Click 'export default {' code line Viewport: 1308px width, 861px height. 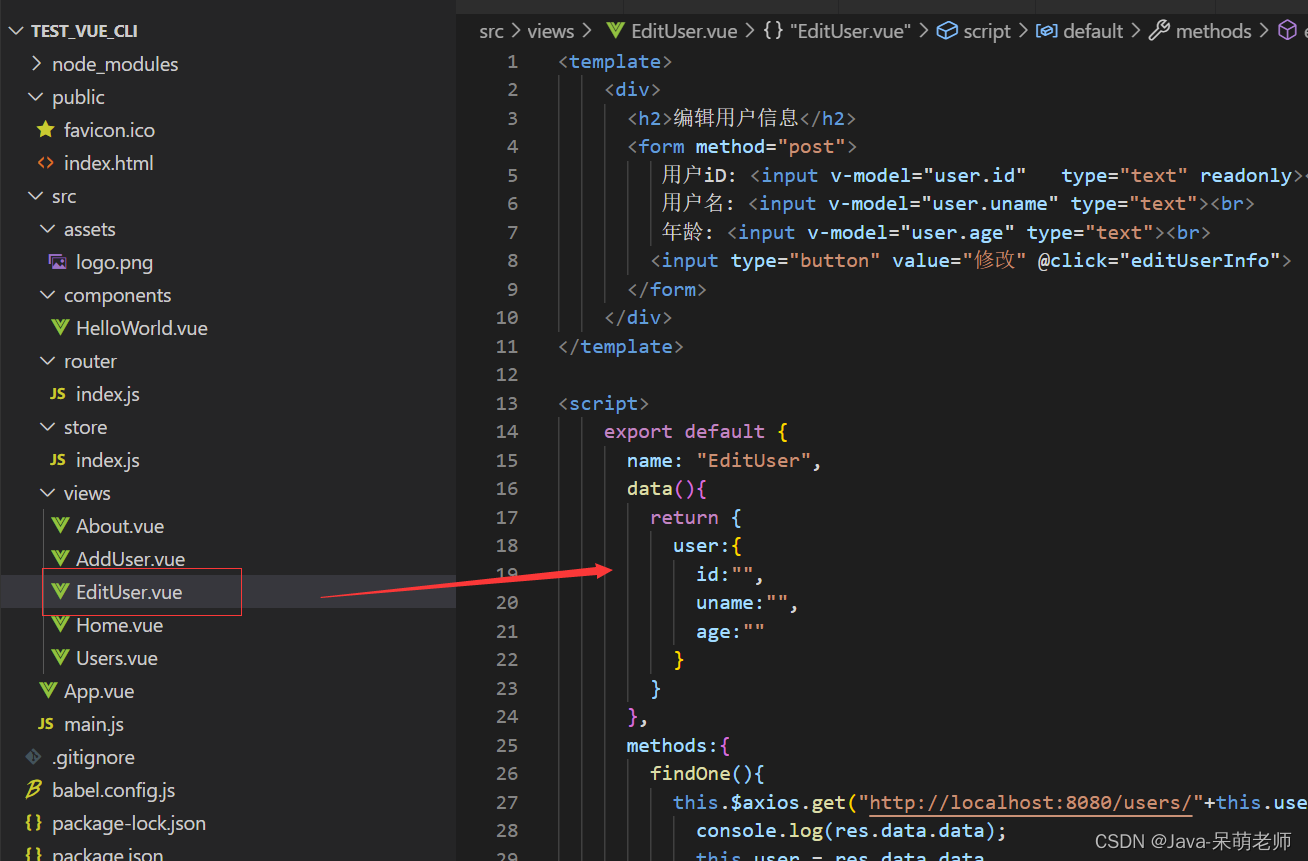[x=696, y=431]
